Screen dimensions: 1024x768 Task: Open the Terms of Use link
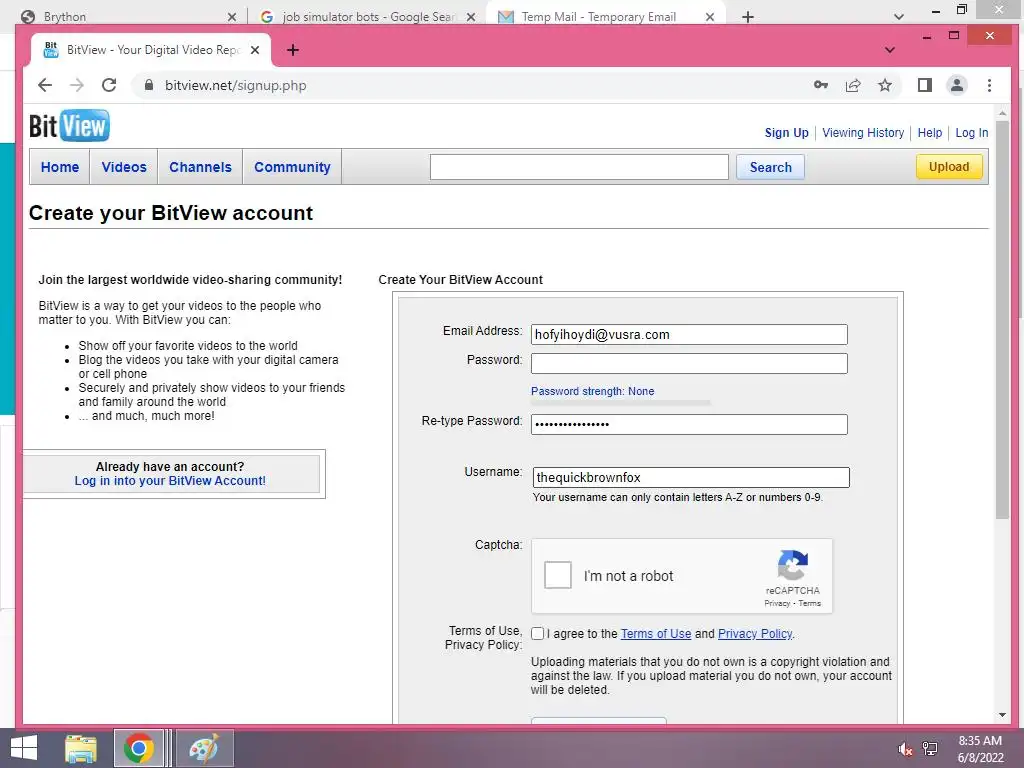656,633
